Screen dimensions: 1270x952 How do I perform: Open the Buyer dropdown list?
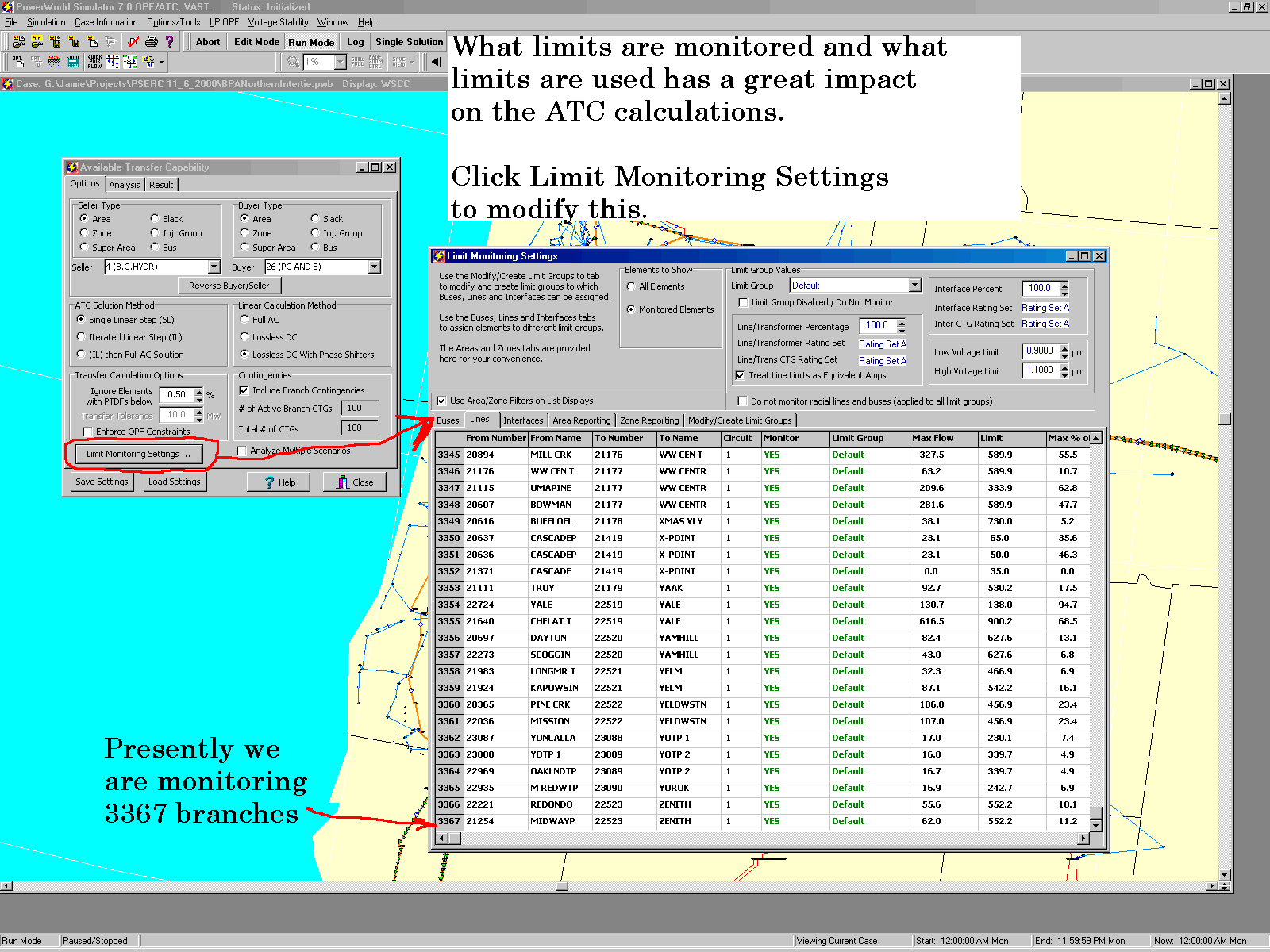pos(374,267)
